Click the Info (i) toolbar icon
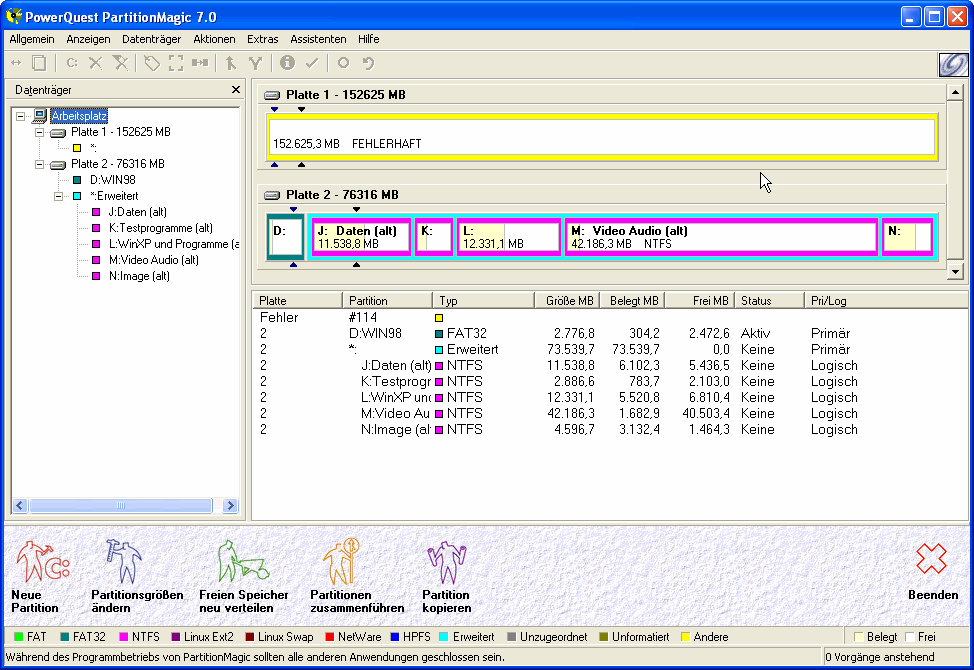Viewport: 974px width, 670px height. [x=287, y=63]
